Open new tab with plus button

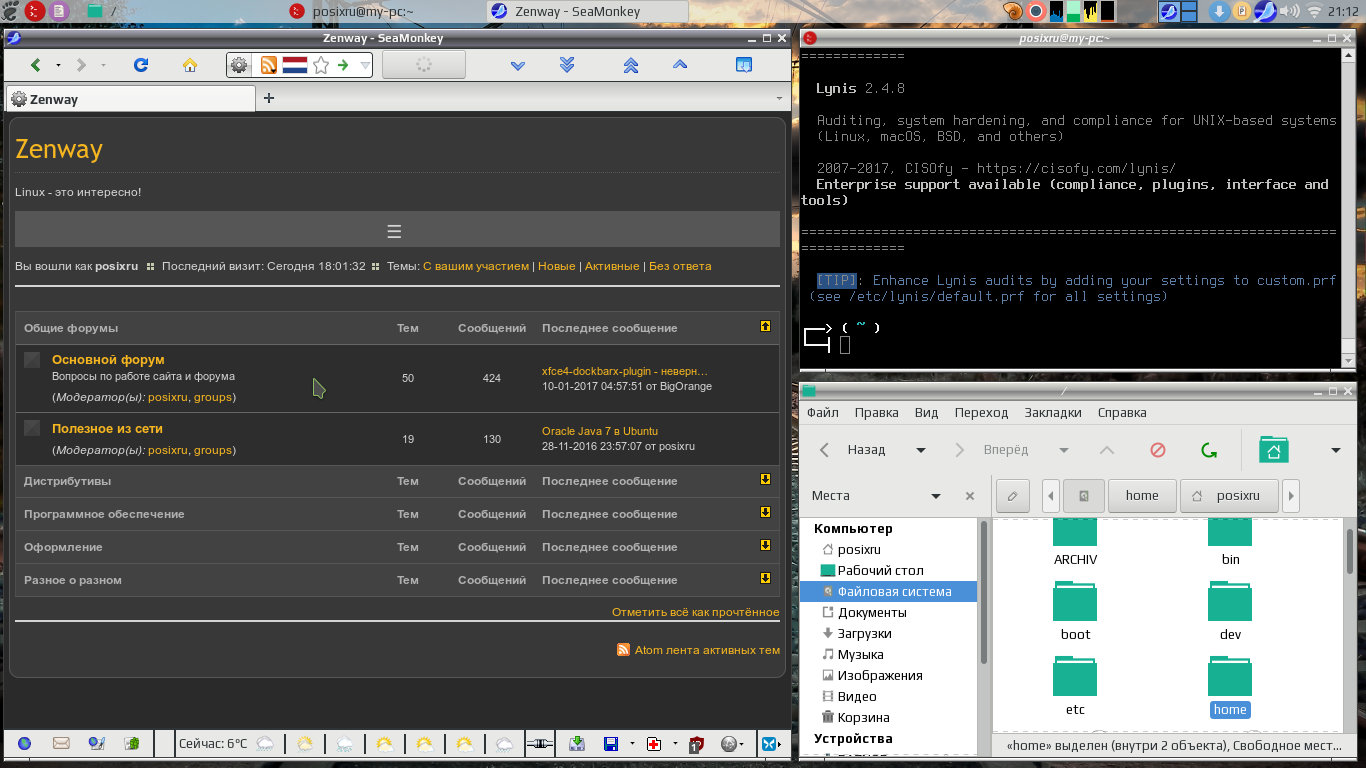268,98
